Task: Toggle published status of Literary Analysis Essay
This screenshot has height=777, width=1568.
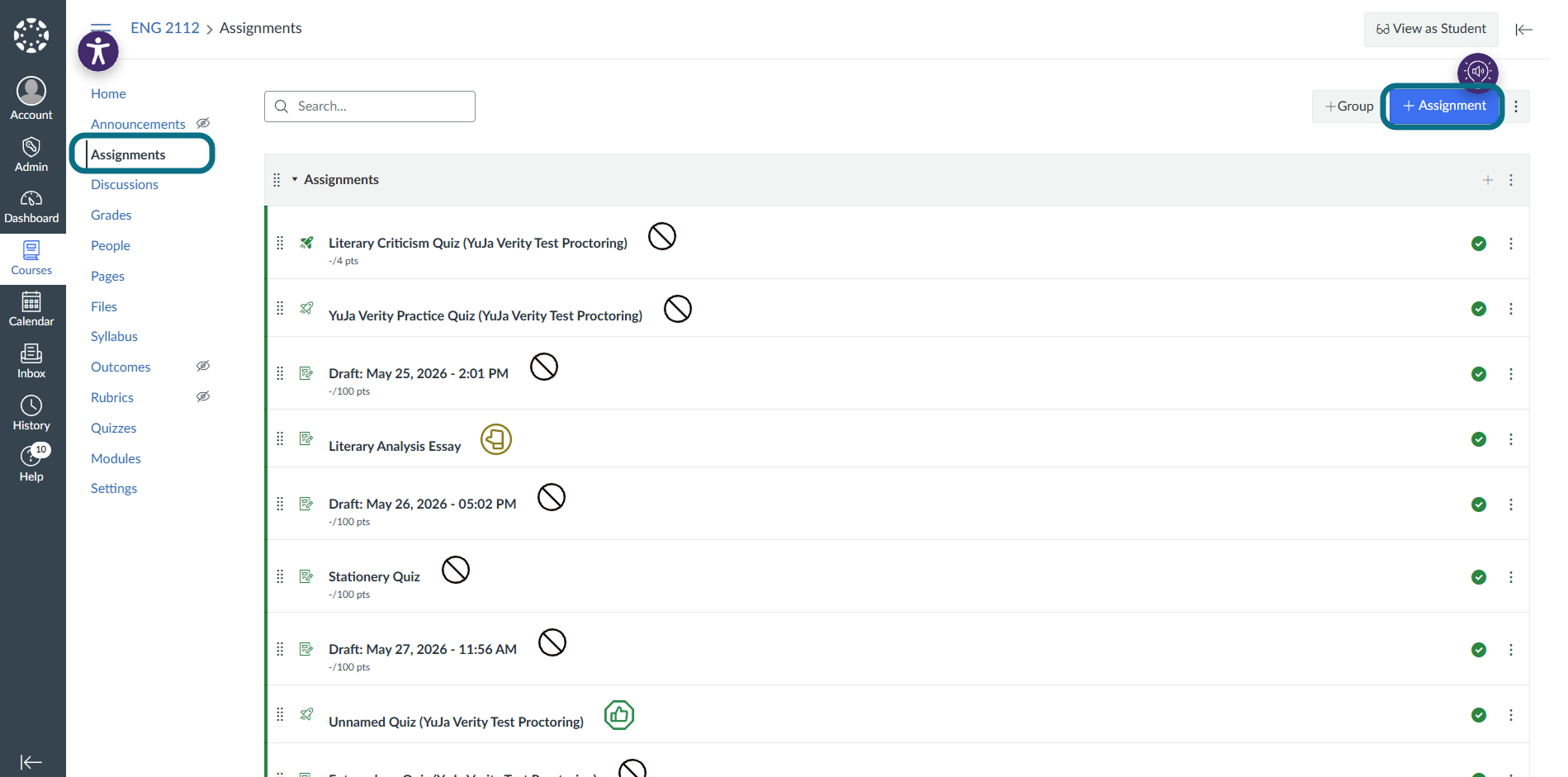Action: (x=1479, y=439)
